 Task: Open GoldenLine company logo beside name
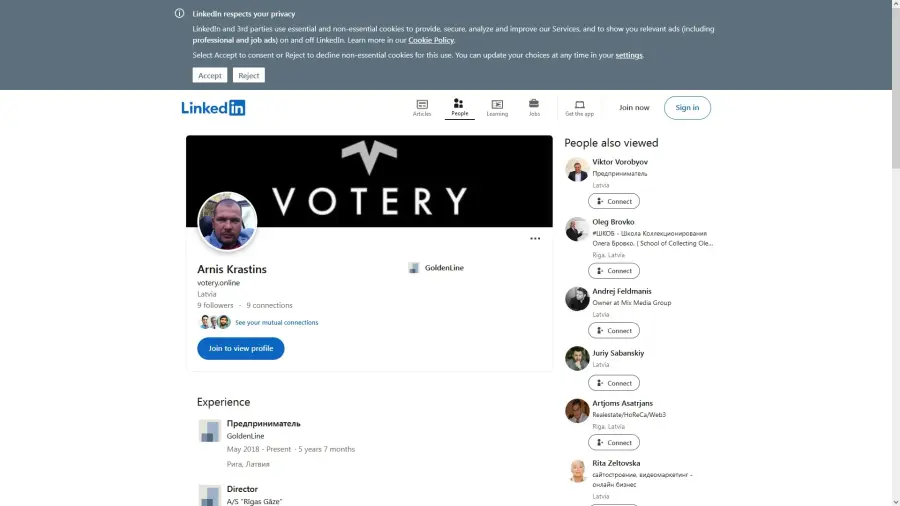coord(413,268)
